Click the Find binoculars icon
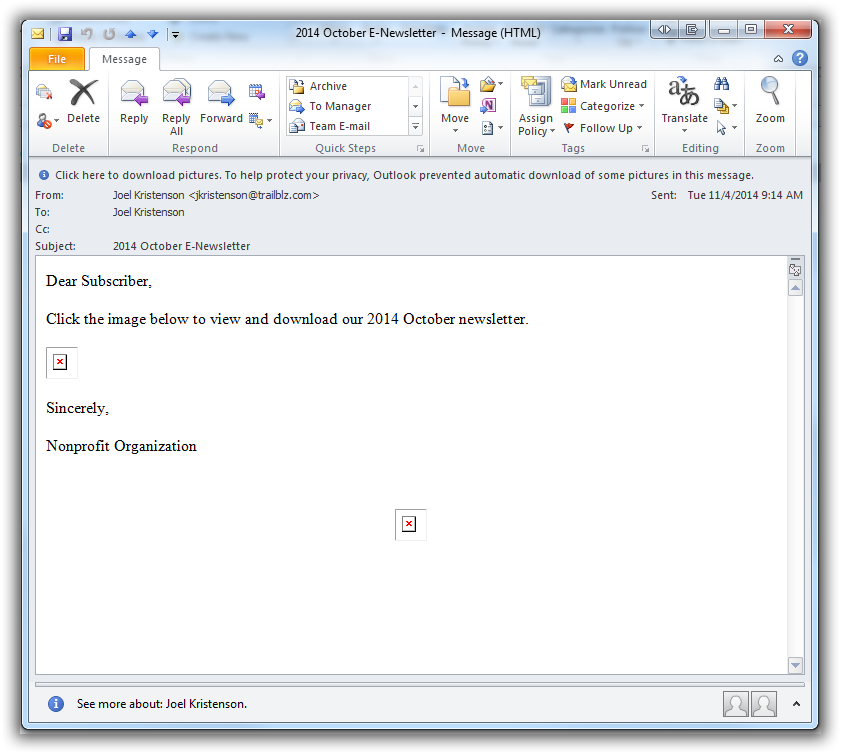This screenshot has height=754, width=841. point(722,85)
